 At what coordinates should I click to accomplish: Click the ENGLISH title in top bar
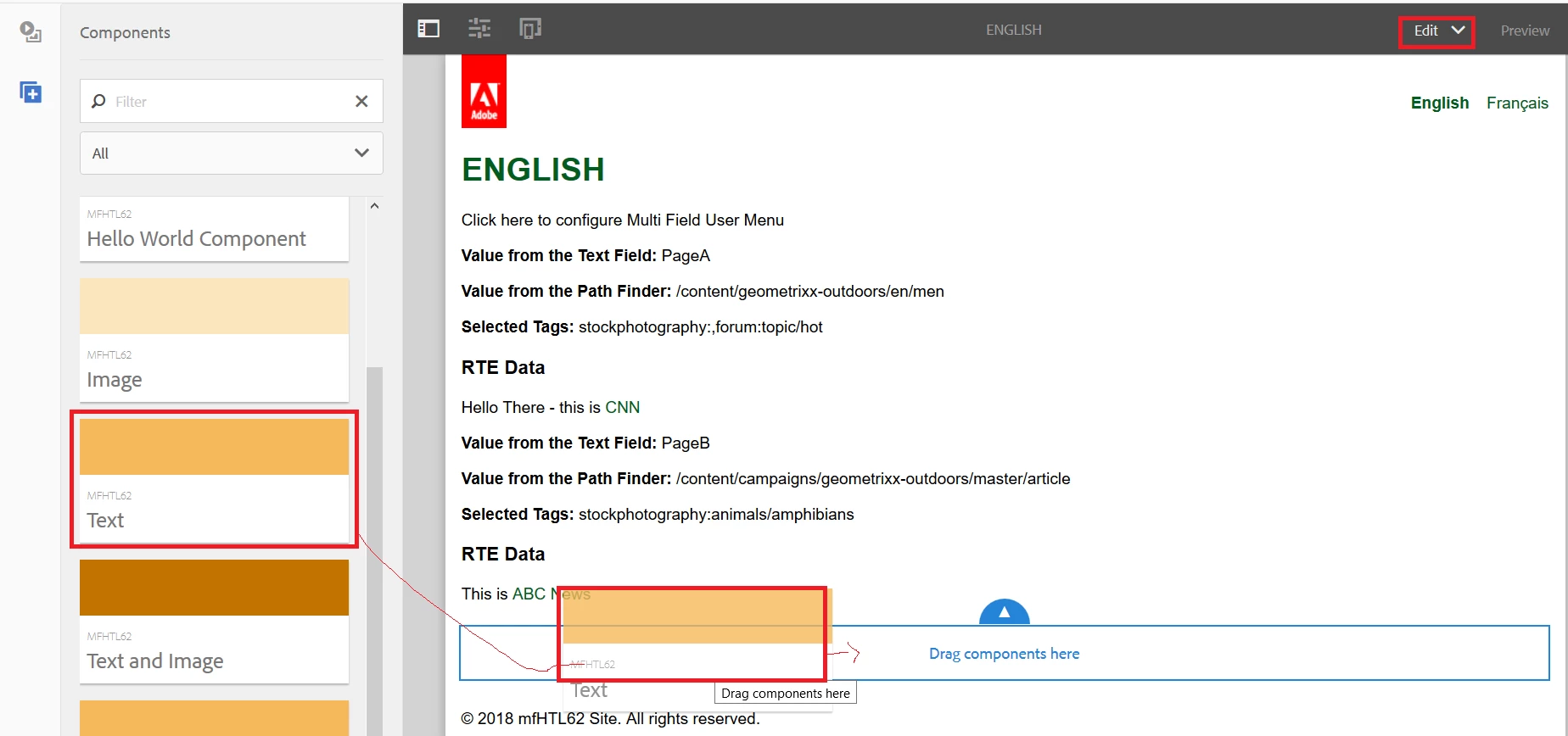1013,30
